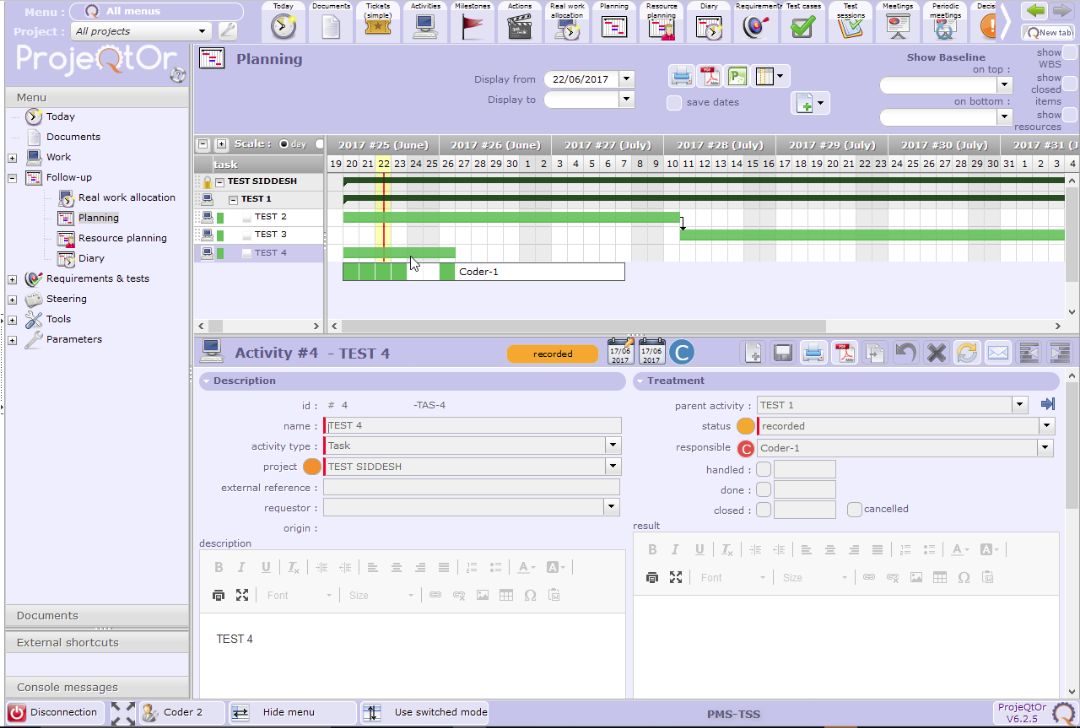The width and height of the screenshot is (1080, 728).
Task: Expand the Requirements & tests tree node
Action: 12,279
